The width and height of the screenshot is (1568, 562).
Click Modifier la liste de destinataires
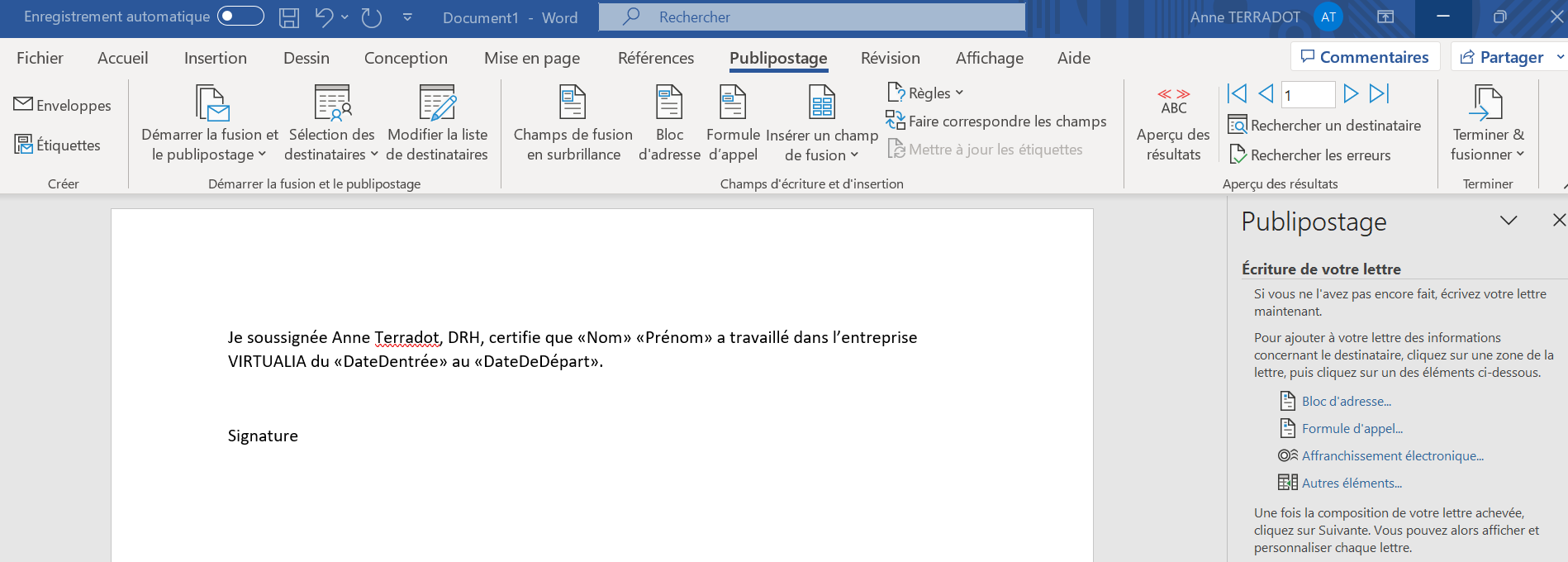pyautogui.click(x=437, y=122)
